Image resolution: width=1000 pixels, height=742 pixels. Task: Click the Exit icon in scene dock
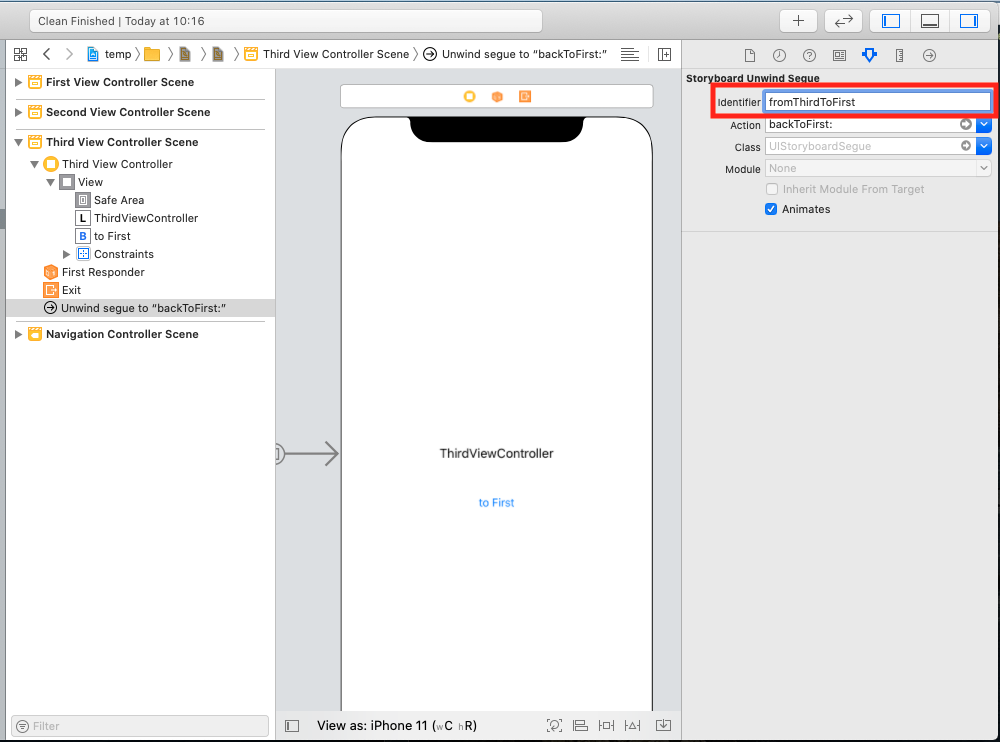click(525, 96)
